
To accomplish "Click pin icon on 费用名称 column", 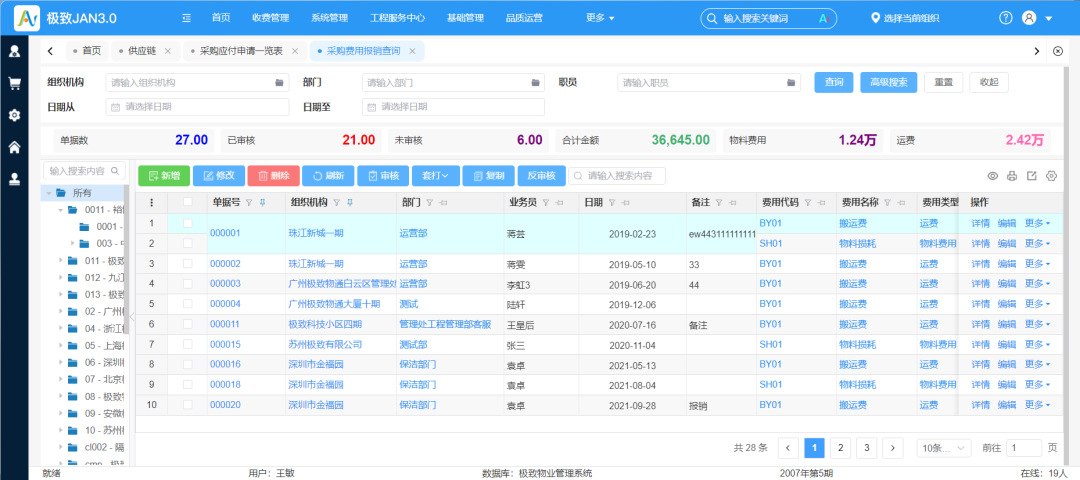I will tap(900, 202).
